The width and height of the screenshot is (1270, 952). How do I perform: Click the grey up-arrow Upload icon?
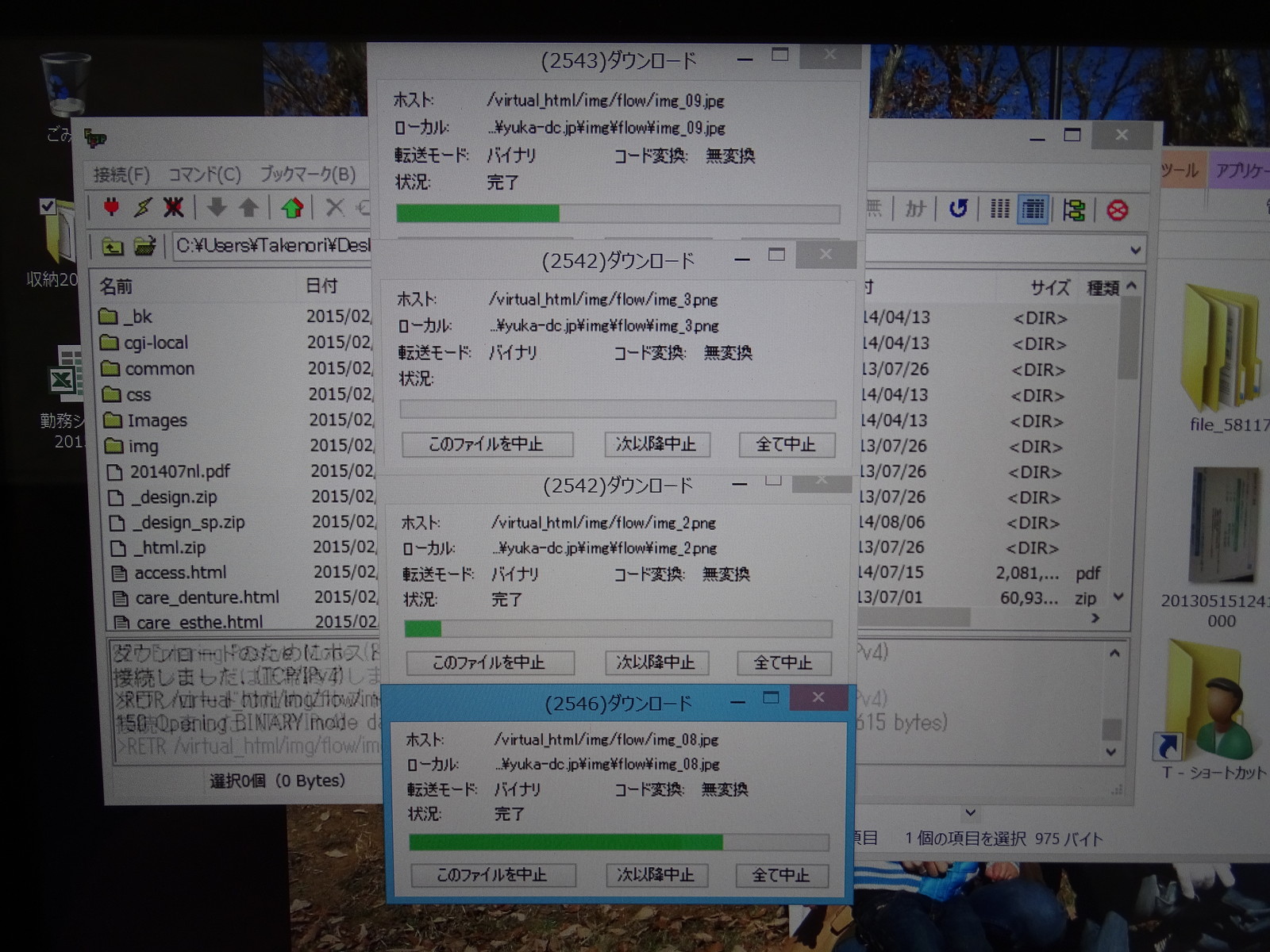click(x=249, y=208)
